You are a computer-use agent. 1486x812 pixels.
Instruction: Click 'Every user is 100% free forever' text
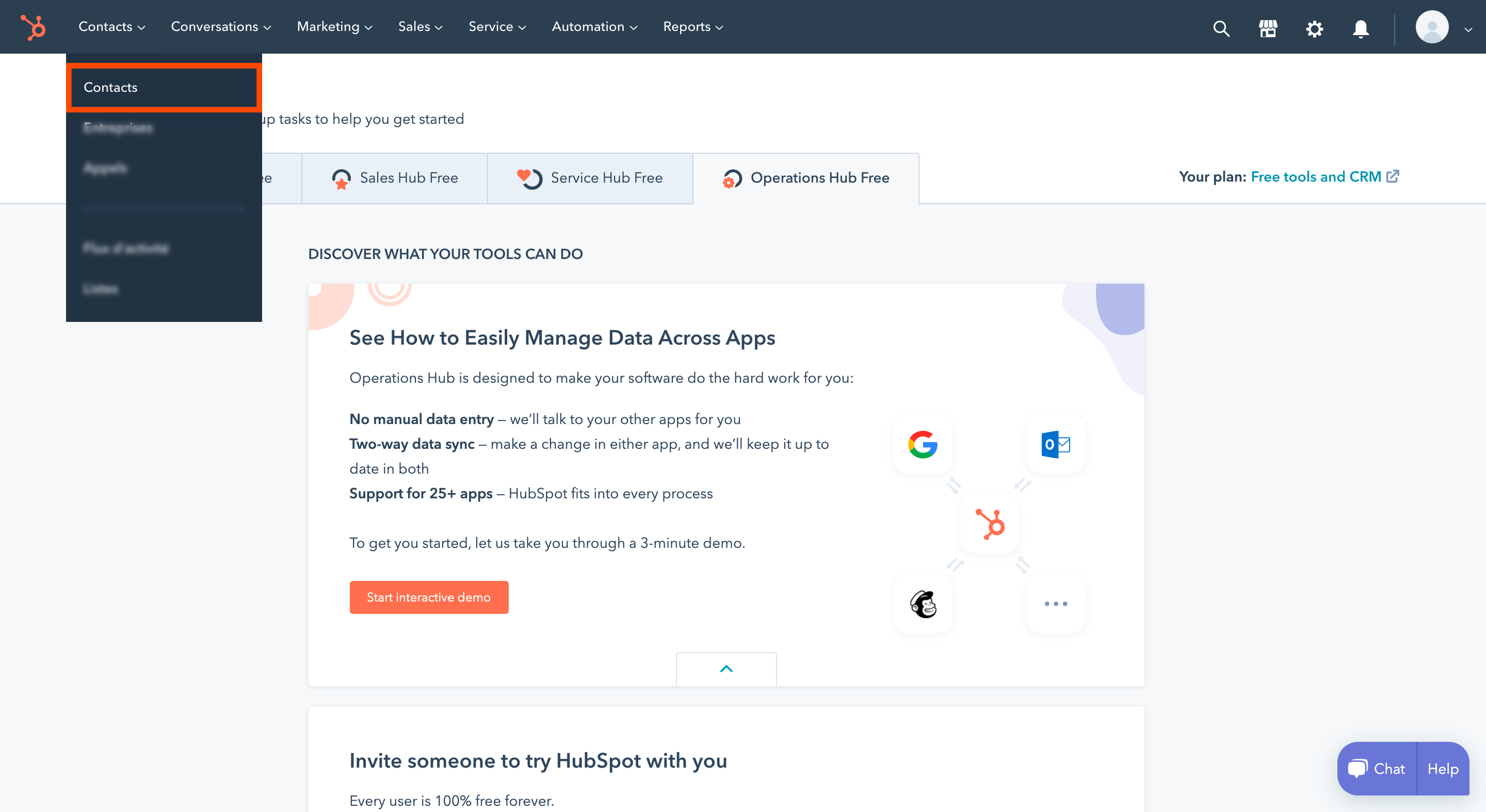tap(451, 801)
